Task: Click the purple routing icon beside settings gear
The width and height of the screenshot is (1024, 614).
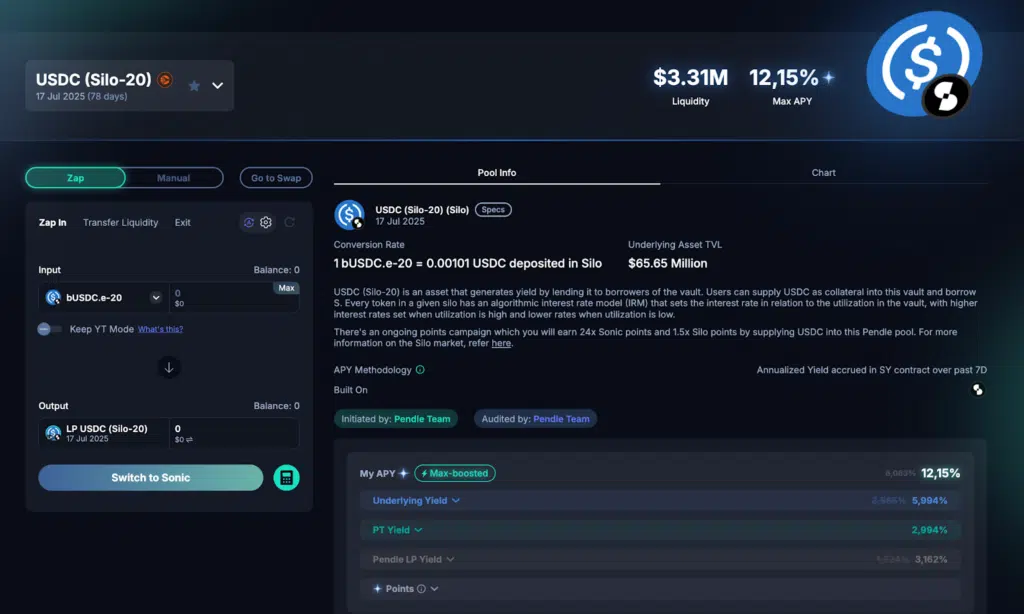Action: (x=249, y=223)
